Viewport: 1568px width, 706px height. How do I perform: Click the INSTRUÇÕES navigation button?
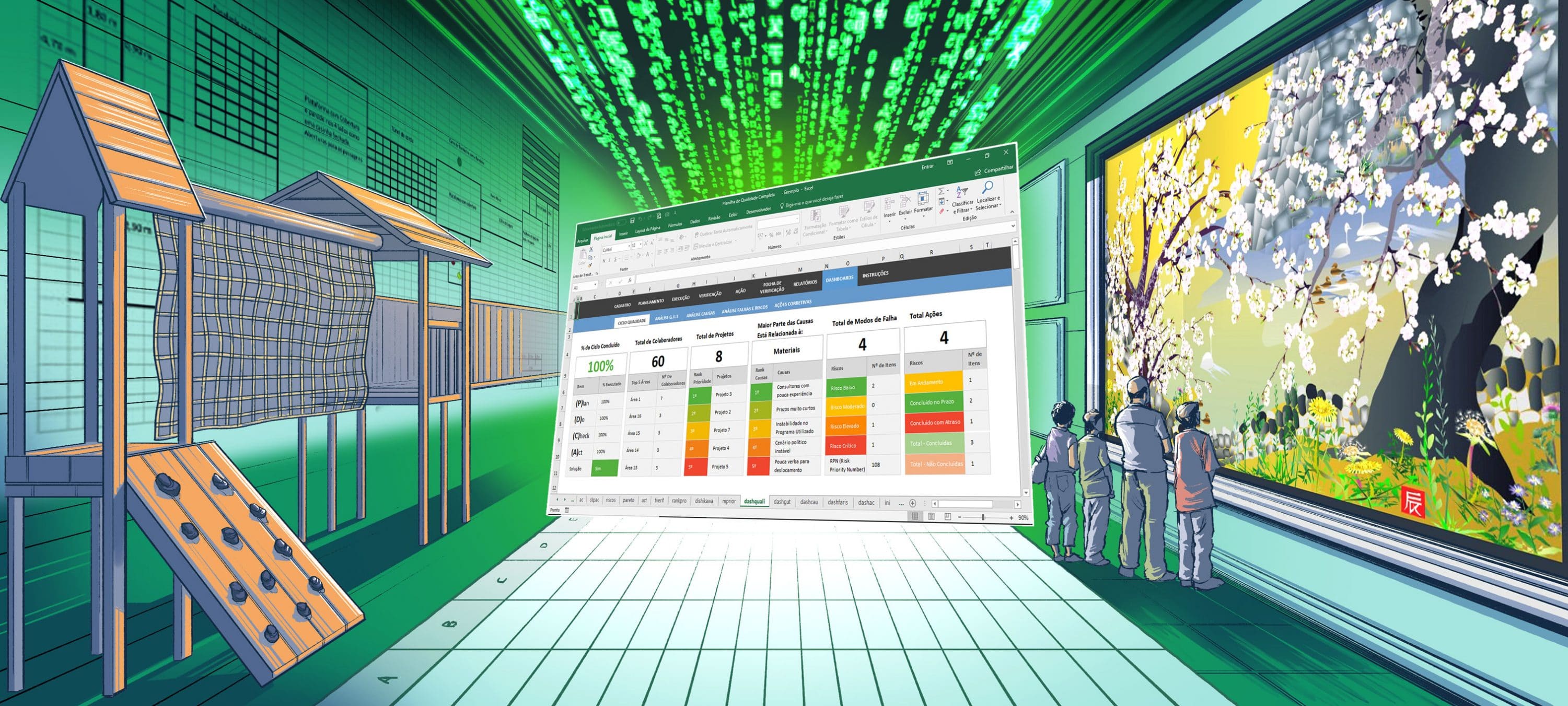coord(875,274)
